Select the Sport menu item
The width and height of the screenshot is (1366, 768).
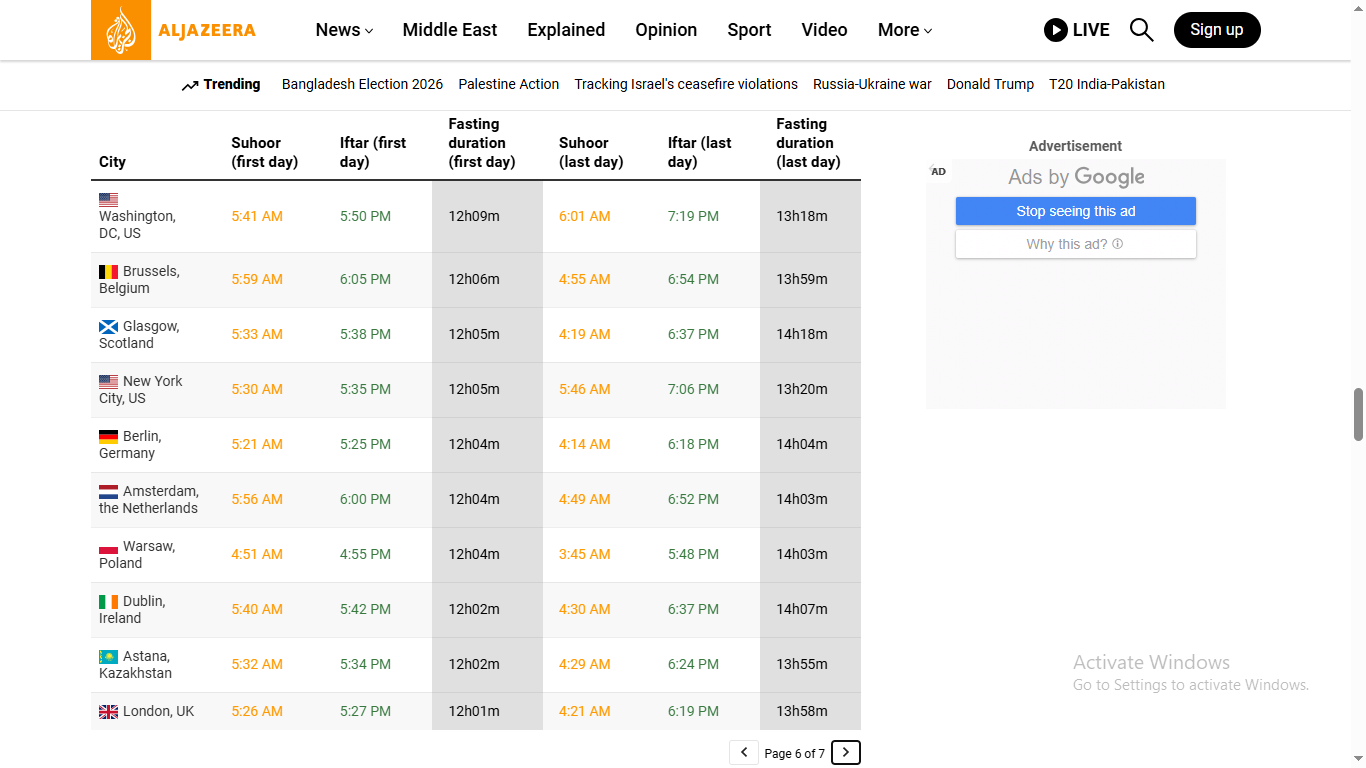[x=749, y=30]
